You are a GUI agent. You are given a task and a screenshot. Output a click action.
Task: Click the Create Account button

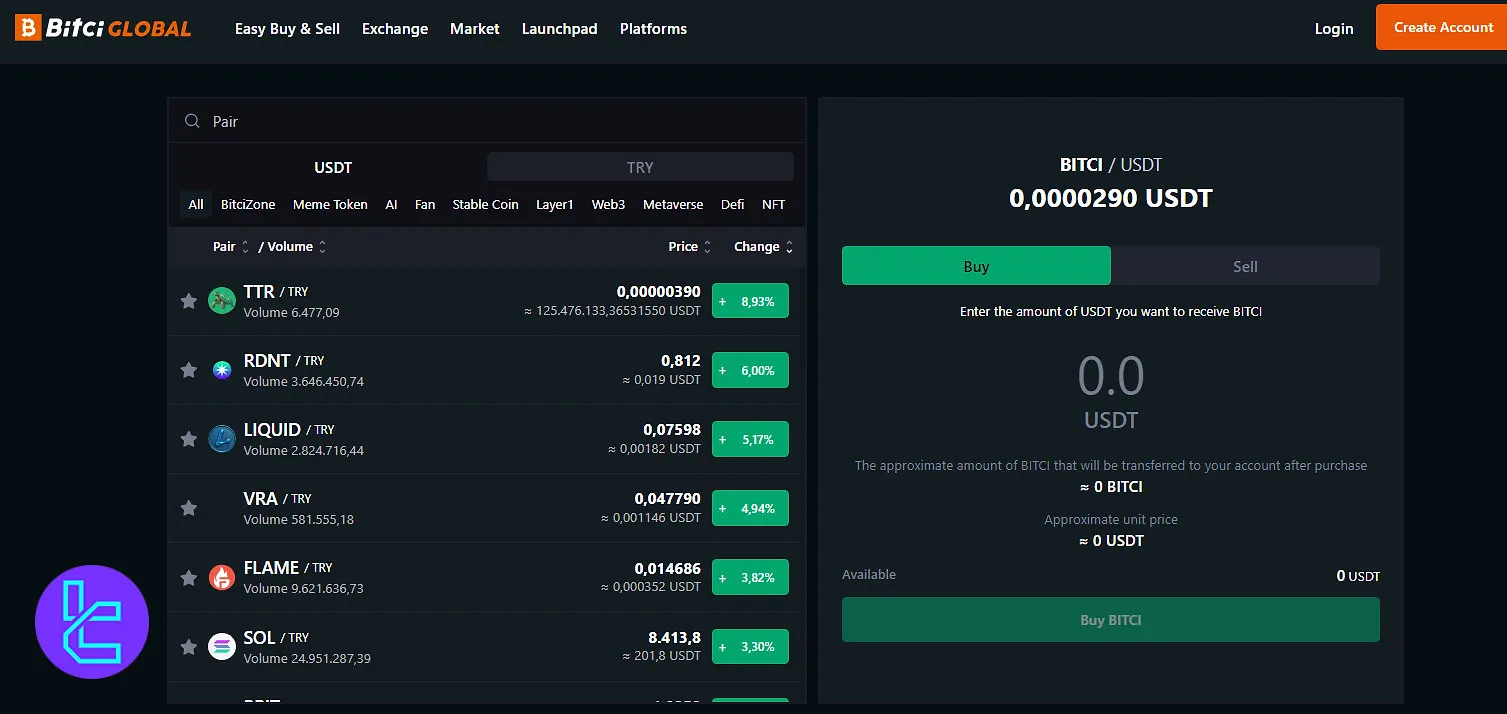point(1442,27)
